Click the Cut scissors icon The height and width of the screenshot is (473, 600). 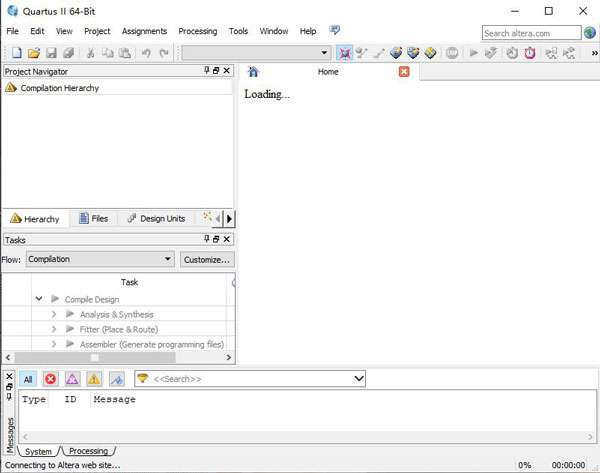coord(91,52)
